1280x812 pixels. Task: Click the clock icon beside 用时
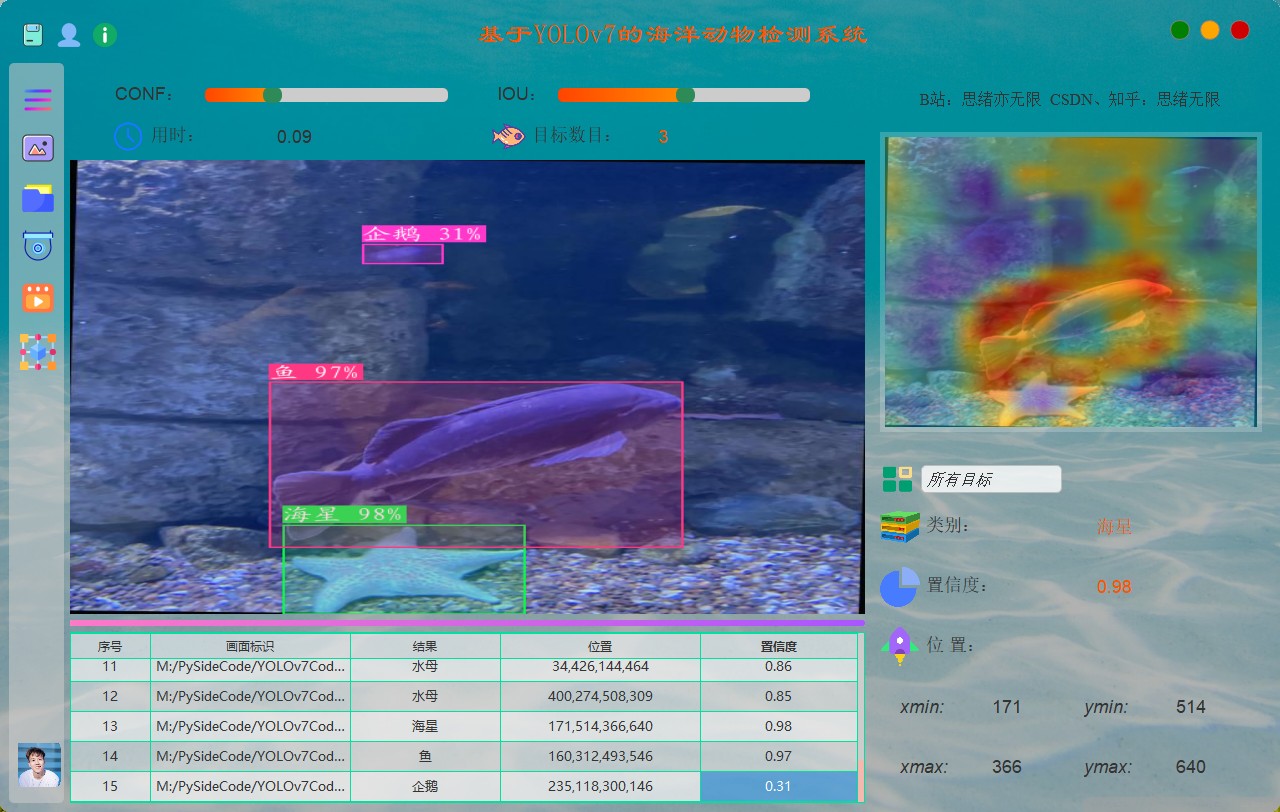[x=128, y=136]
